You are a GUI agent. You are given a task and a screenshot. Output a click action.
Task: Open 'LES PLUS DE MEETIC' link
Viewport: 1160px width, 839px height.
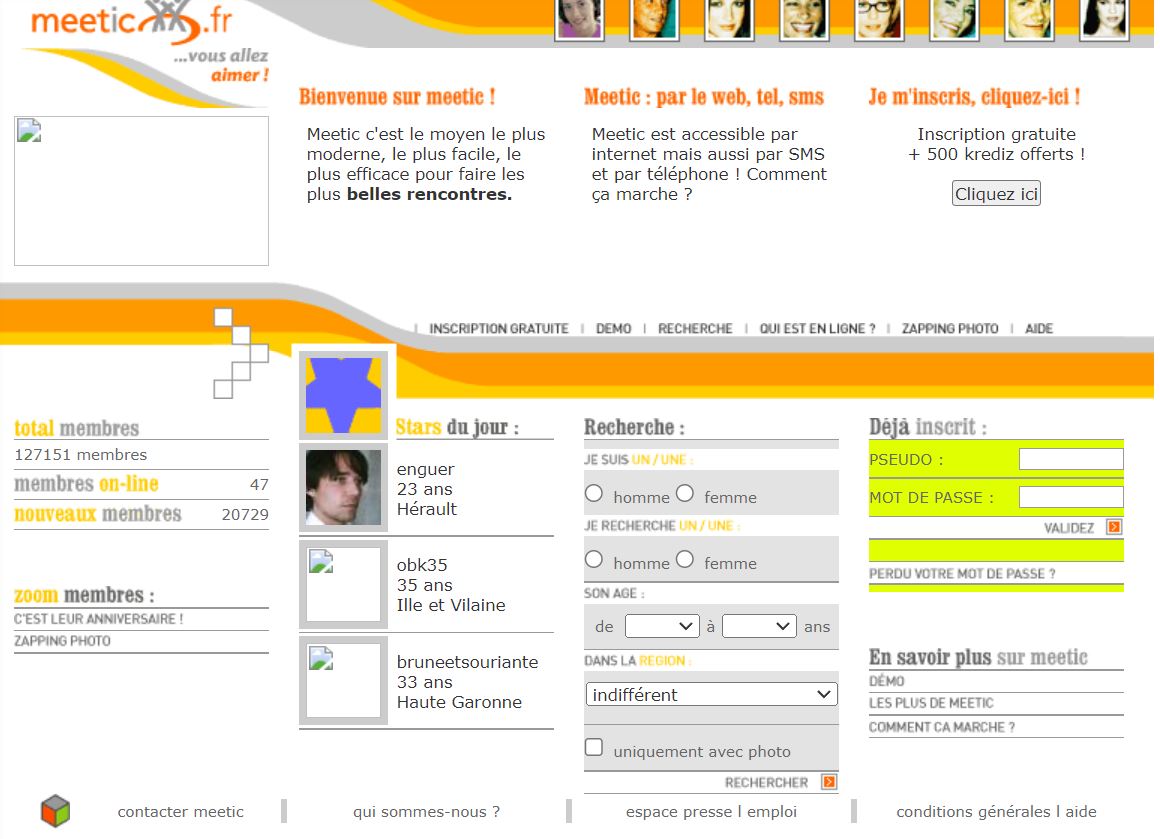point(931,703)
